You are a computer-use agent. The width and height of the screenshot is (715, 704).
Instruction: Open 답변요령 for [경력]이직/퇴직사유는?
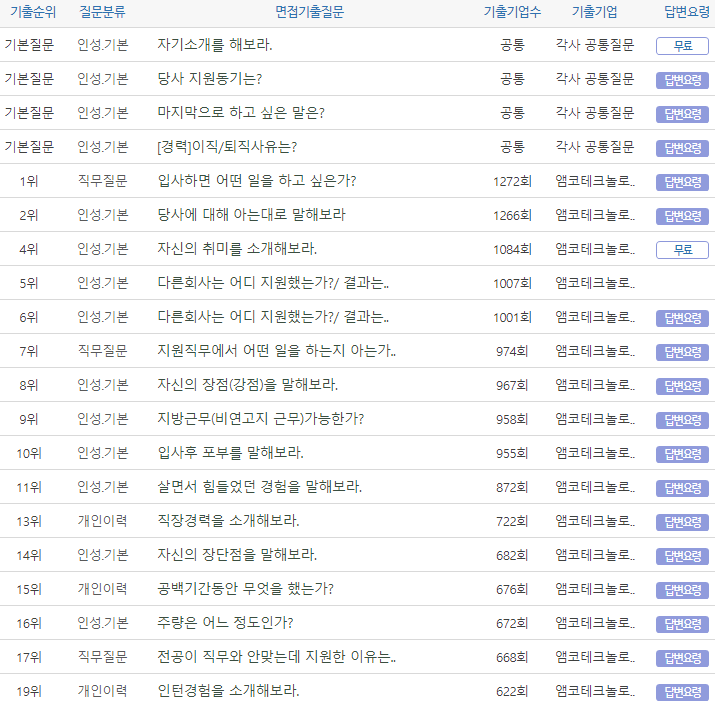(x=682, y=148)
